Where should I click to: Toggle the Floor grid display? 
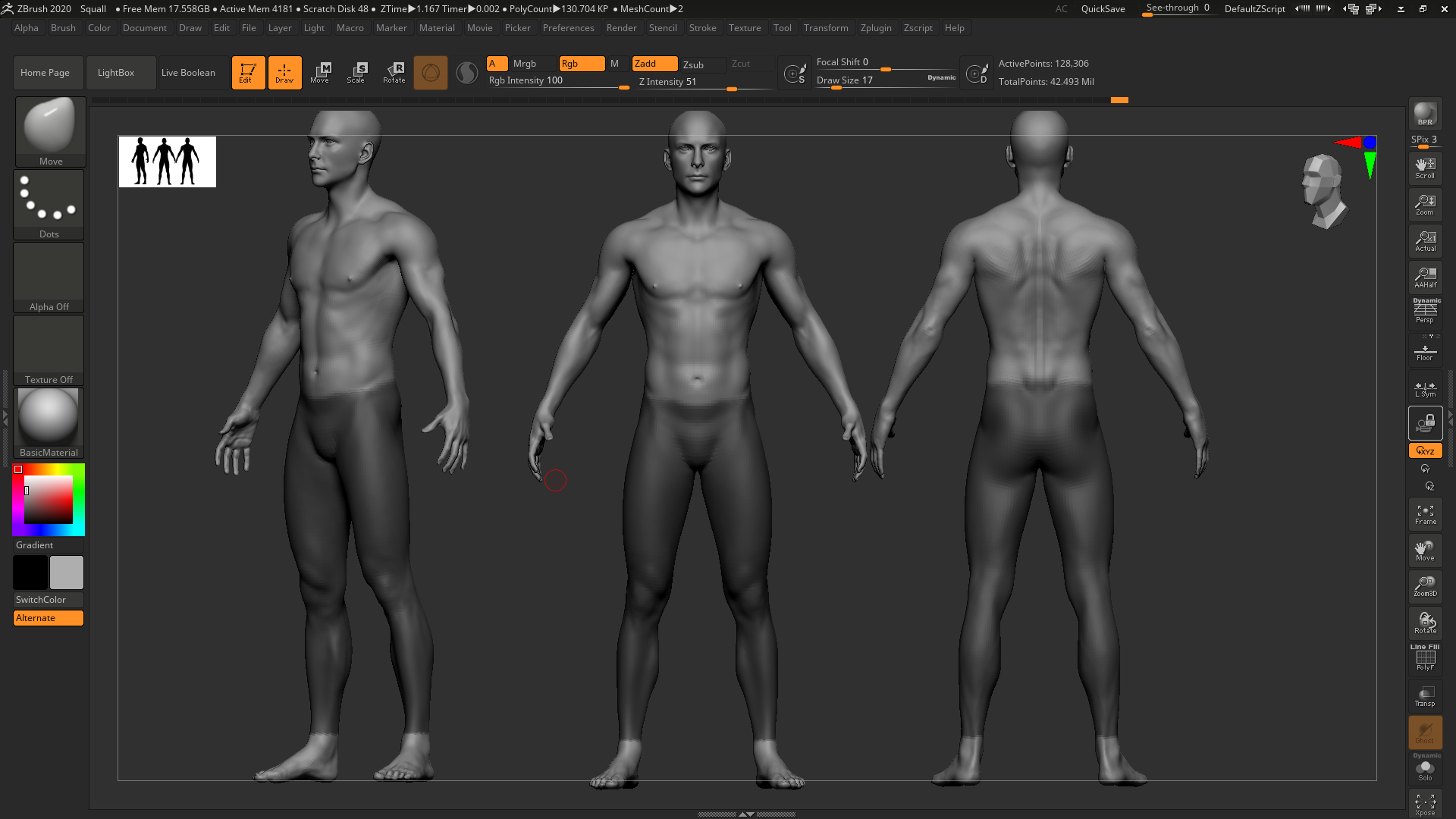[x=1425, y=350]
